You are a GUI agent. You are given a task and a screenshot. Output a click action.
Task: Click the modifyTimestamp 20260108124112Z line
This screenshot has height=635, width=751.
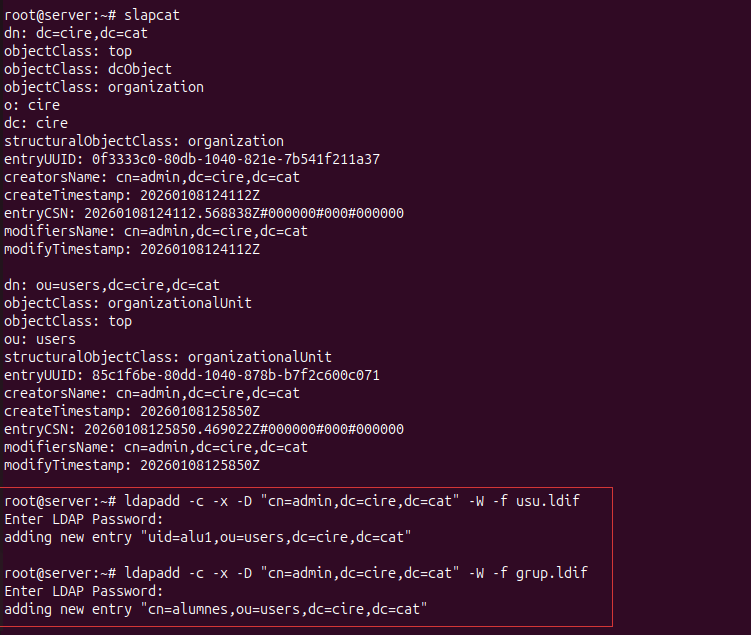point(132,249)
